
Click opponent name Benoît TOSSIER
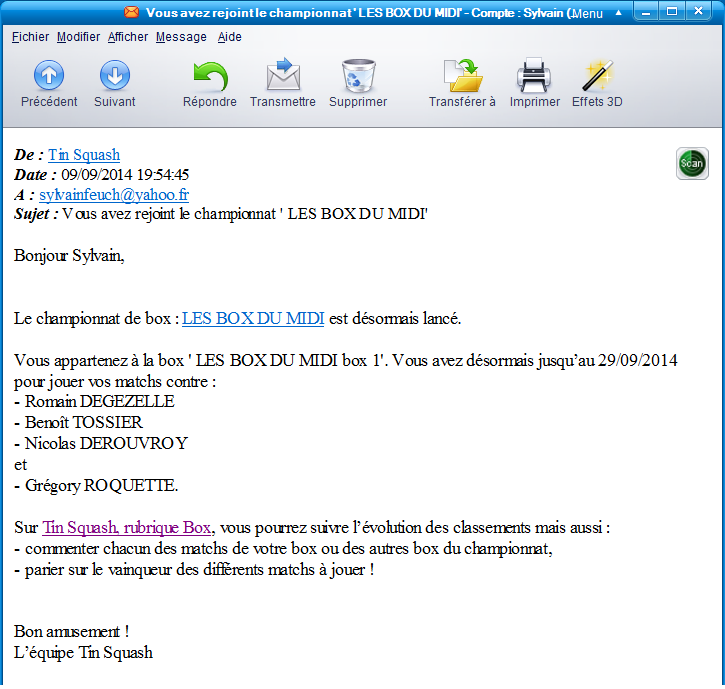coord(84,423)
